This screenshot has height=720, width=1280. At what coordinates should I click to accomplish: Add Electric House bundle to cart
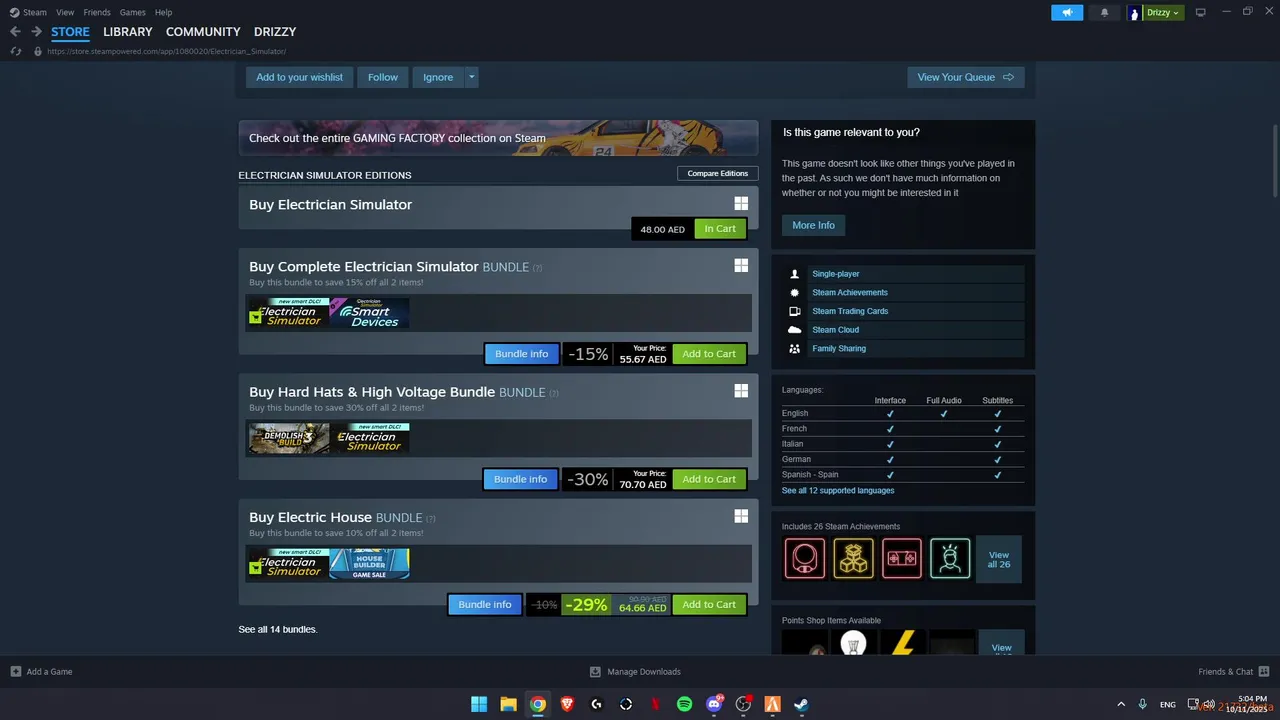(x=709, y=604)
